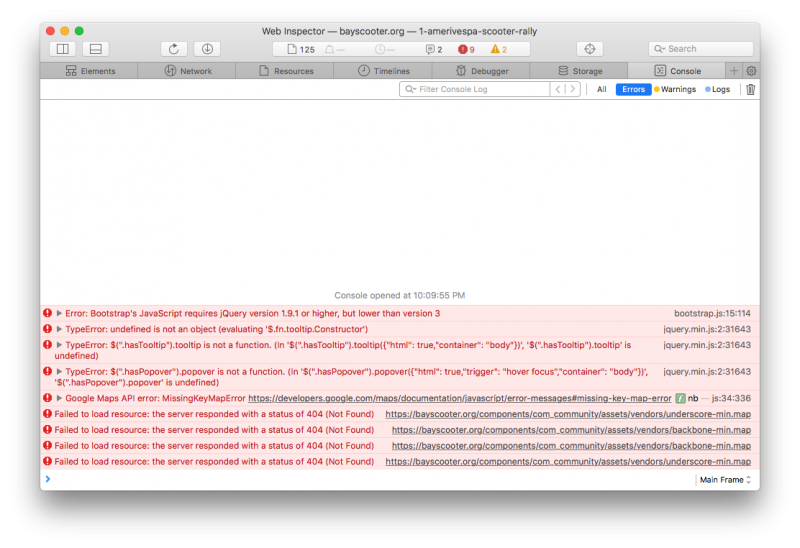Image resolution: width=800 pixels, height=548 pixels.
Task: Toggle the left sidebar layout button
Action: coord(63,49)
